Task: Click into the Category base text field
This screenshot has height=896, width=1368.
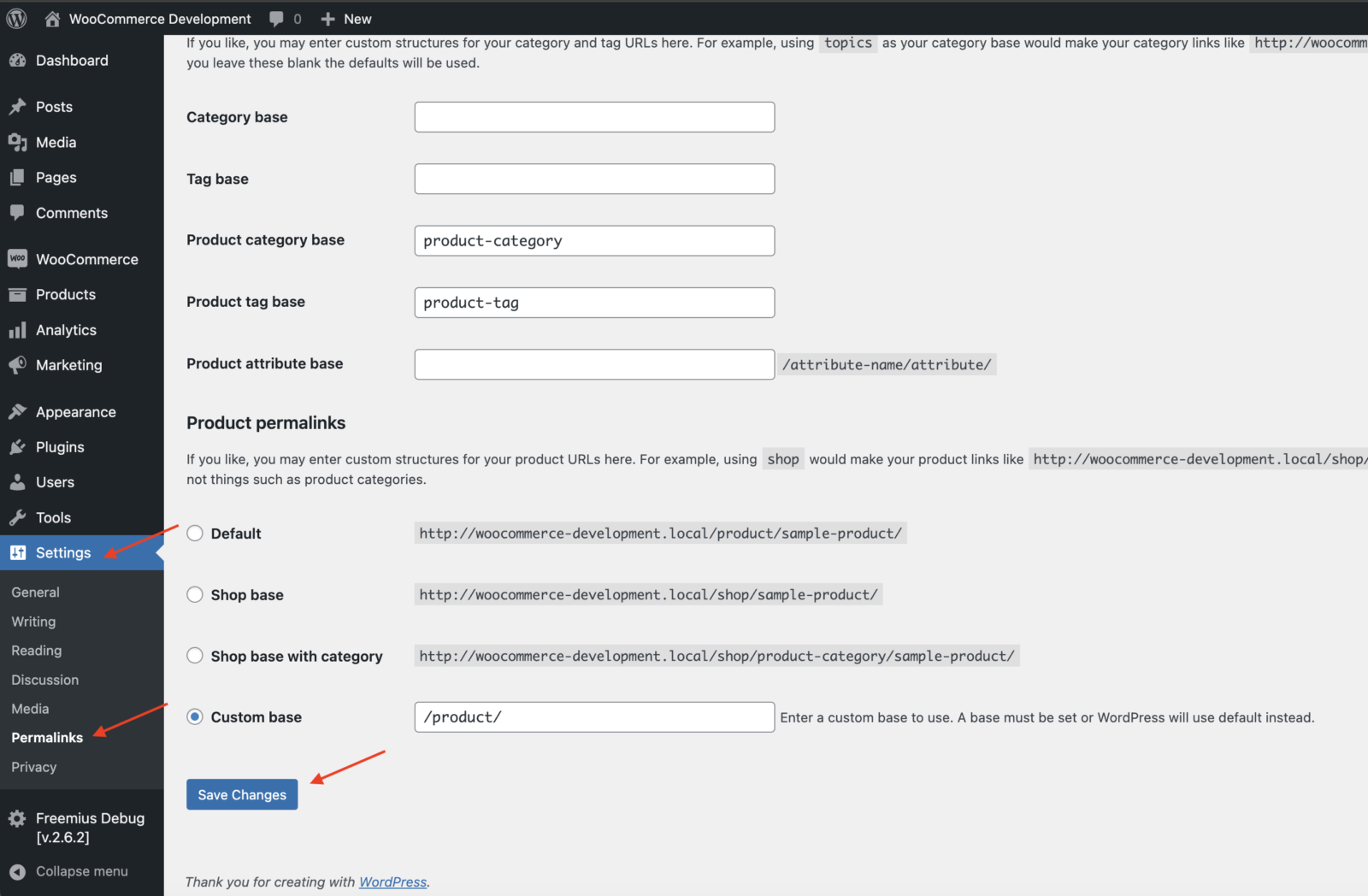Action: point(594,117)
